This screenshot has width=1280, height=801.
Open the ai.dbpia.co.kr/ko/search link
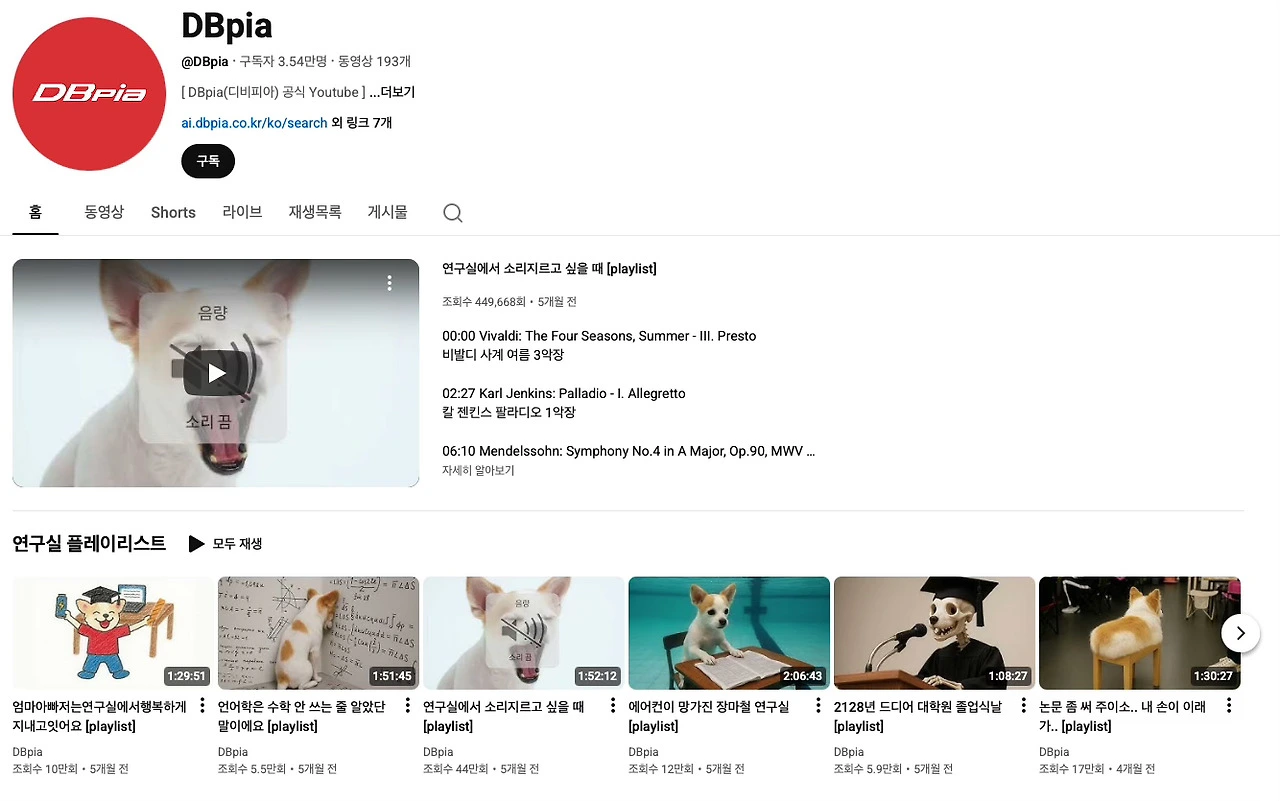[254, 123]
